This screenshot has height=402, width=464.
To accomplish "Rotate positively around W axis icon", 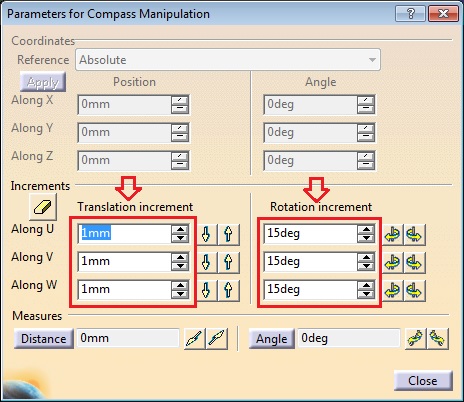I will (414, 290).
